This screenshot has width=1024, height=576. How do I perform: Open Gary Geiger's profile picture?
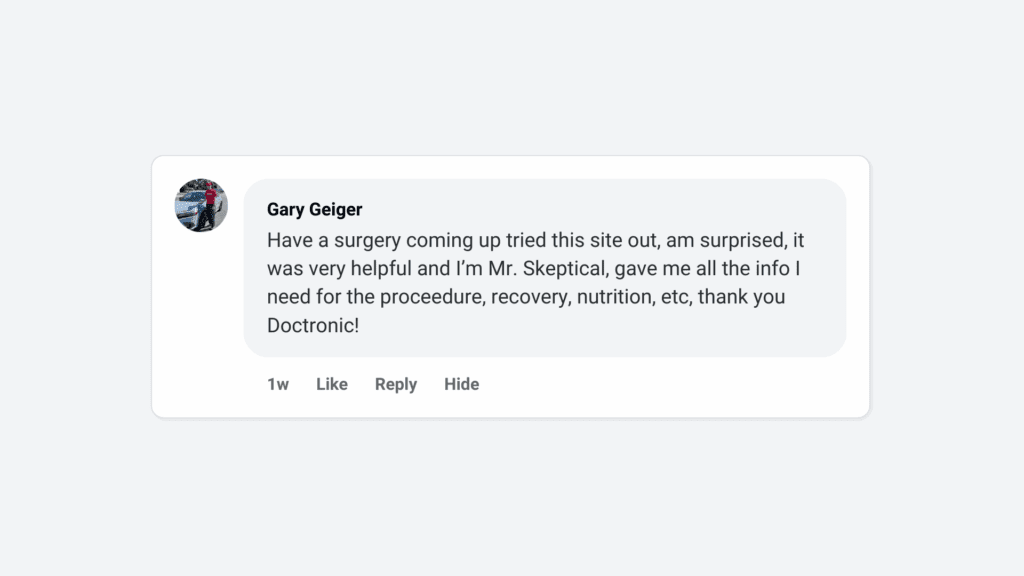201,206
